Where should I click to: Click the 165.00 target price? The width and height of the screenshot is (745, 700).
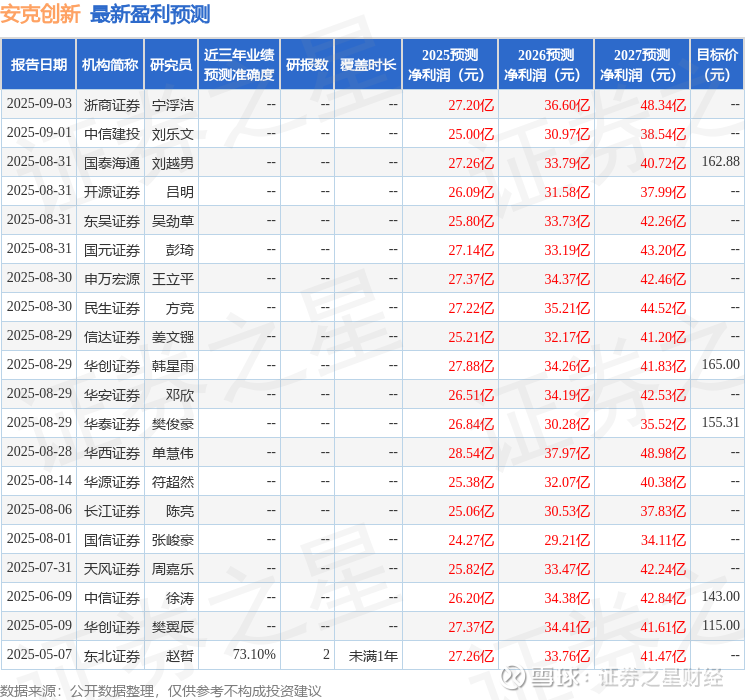pyautogui.click(x=721, y=364)
